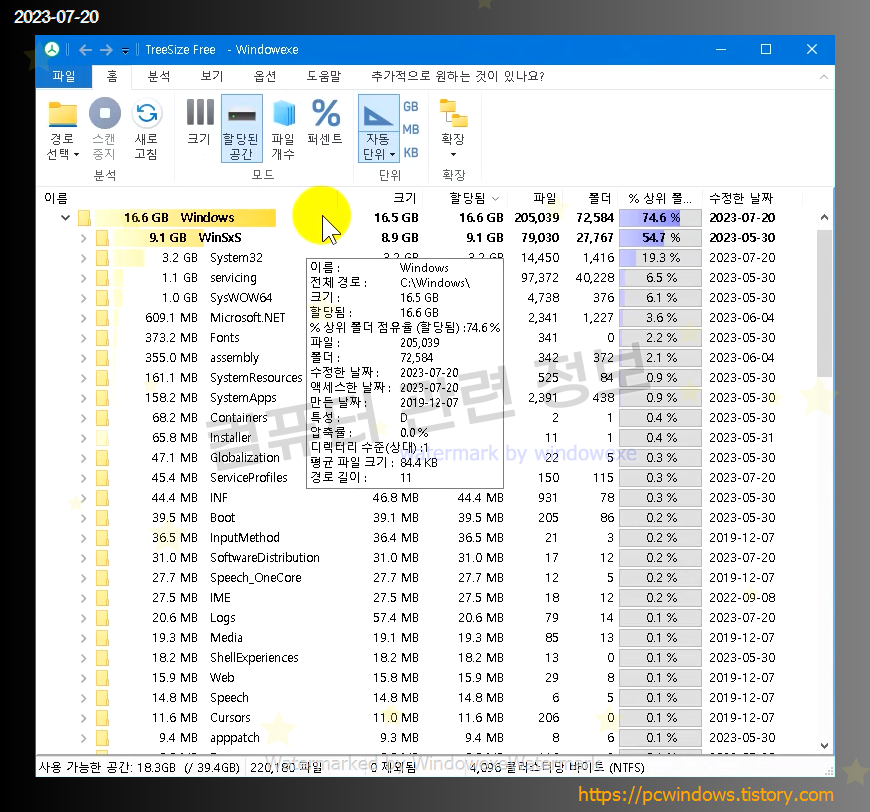
Task: Switch units to KB
Action: pos(411,153)
